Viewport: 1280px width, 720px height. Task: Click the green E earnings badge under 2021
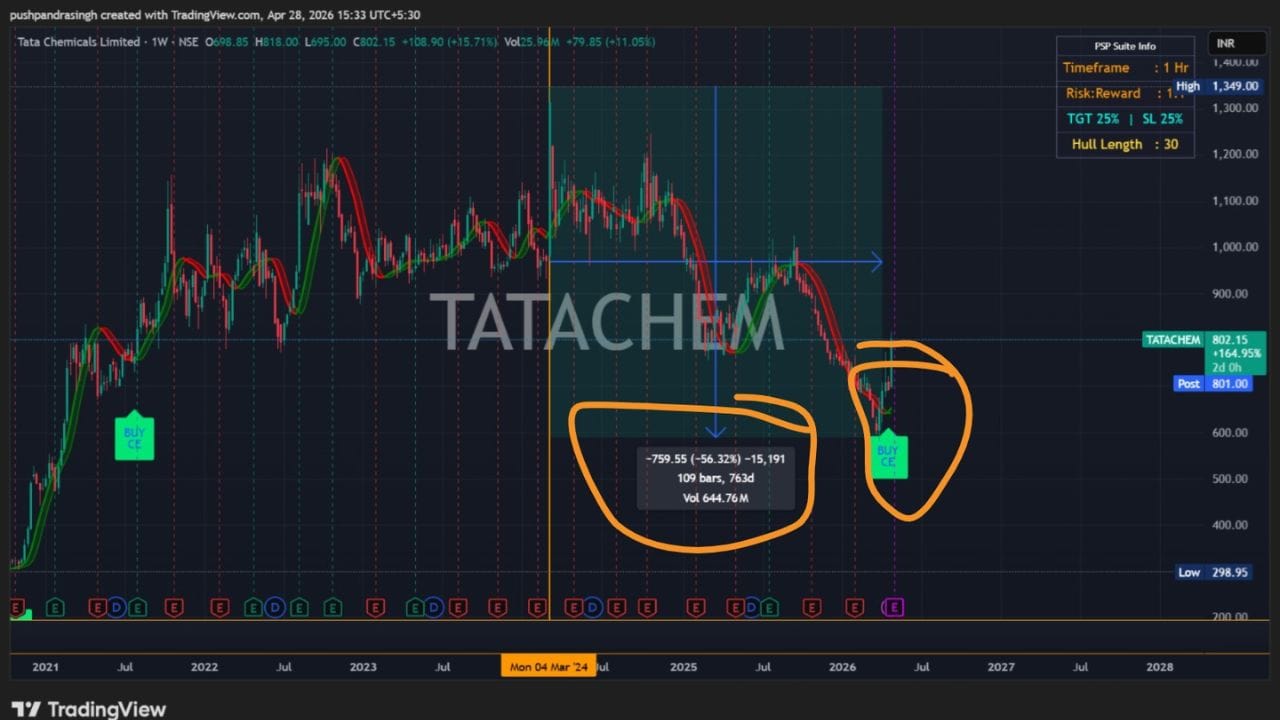pos(55,607)
